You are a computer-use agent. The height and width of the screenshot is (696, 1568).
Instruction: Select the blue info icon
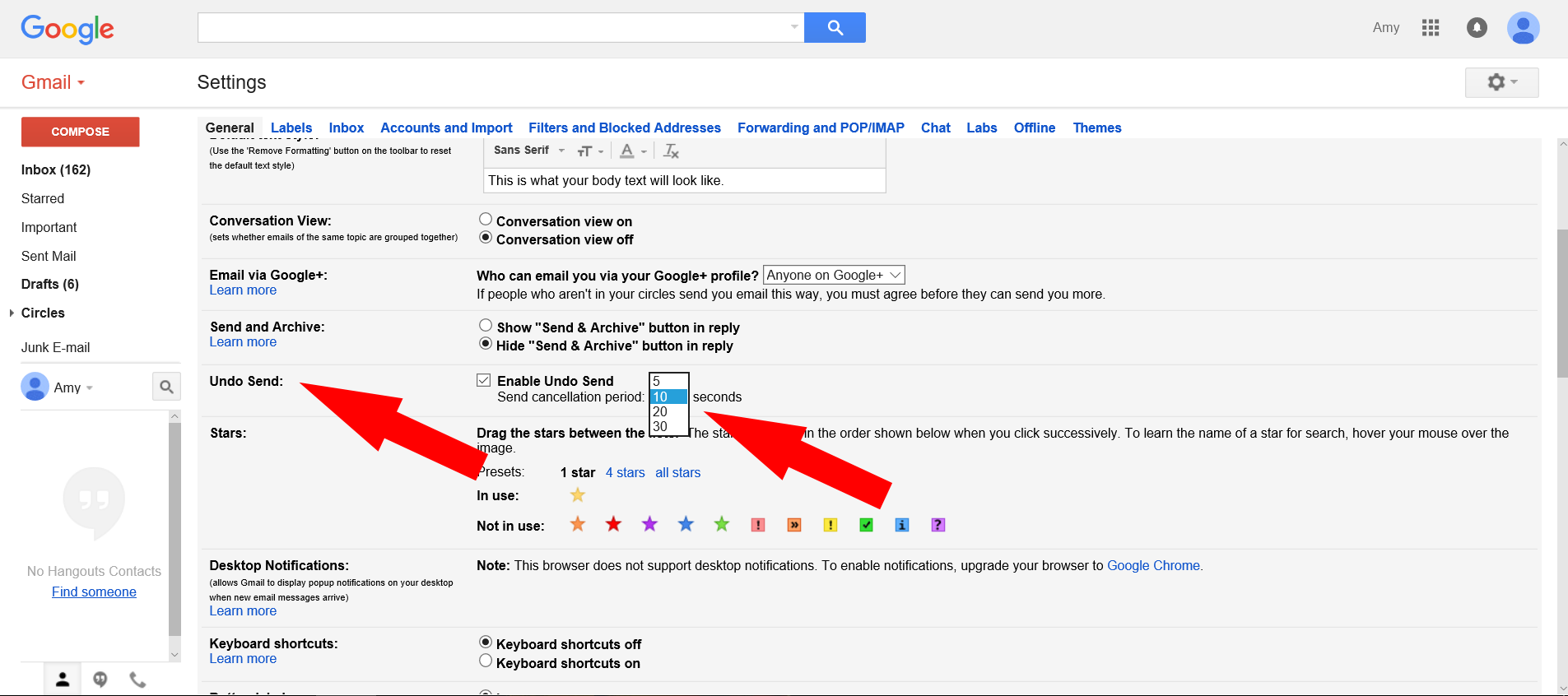point(902,525)
